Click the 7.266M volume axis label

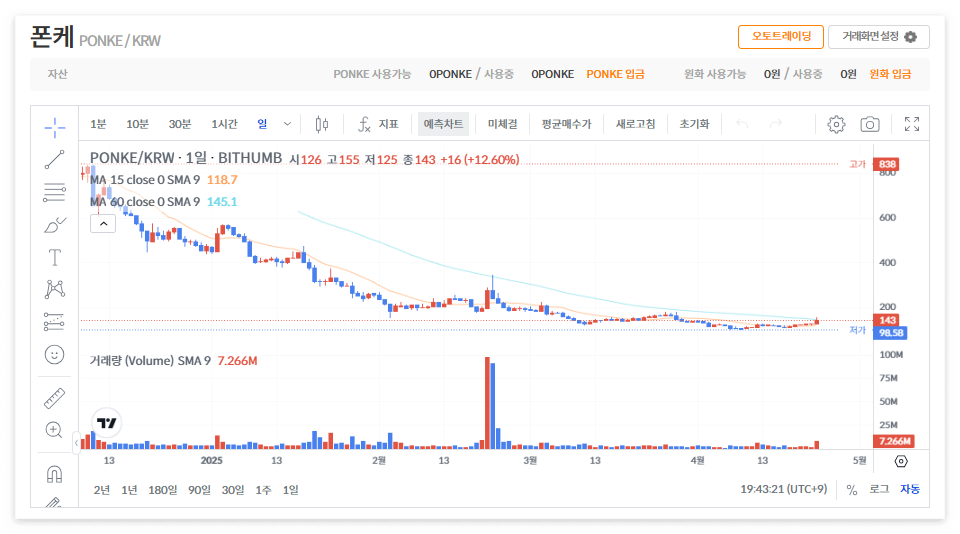pos(894,441)
